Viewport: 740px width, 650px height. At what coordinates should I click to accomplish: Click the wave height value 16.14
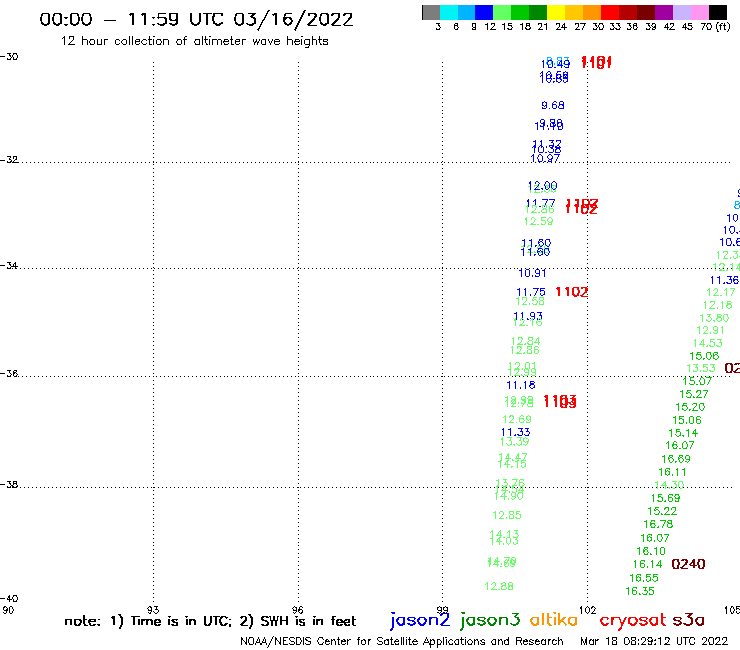[x=648, y=564]
